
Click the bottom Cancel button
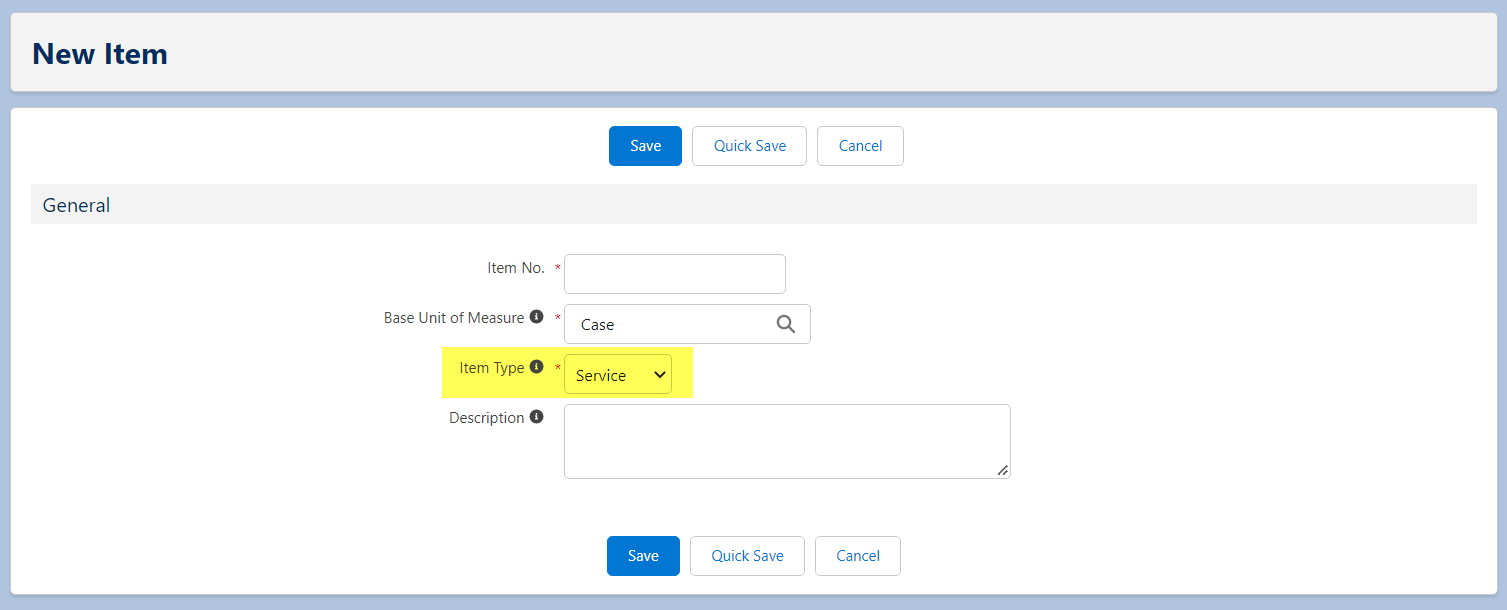(858, 556)
